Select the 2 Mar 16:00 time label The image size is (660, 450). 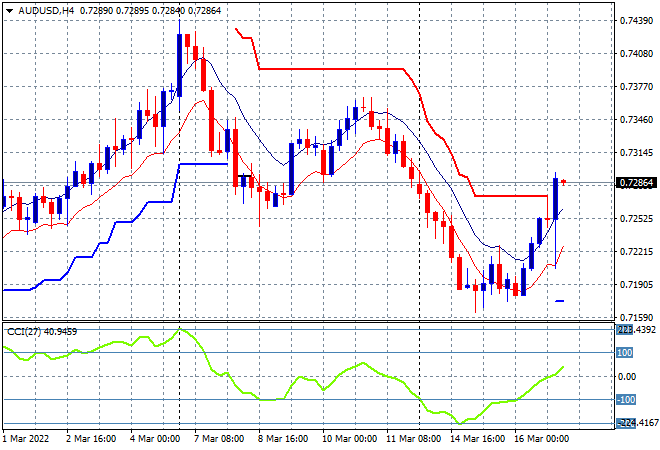(91, 439)
